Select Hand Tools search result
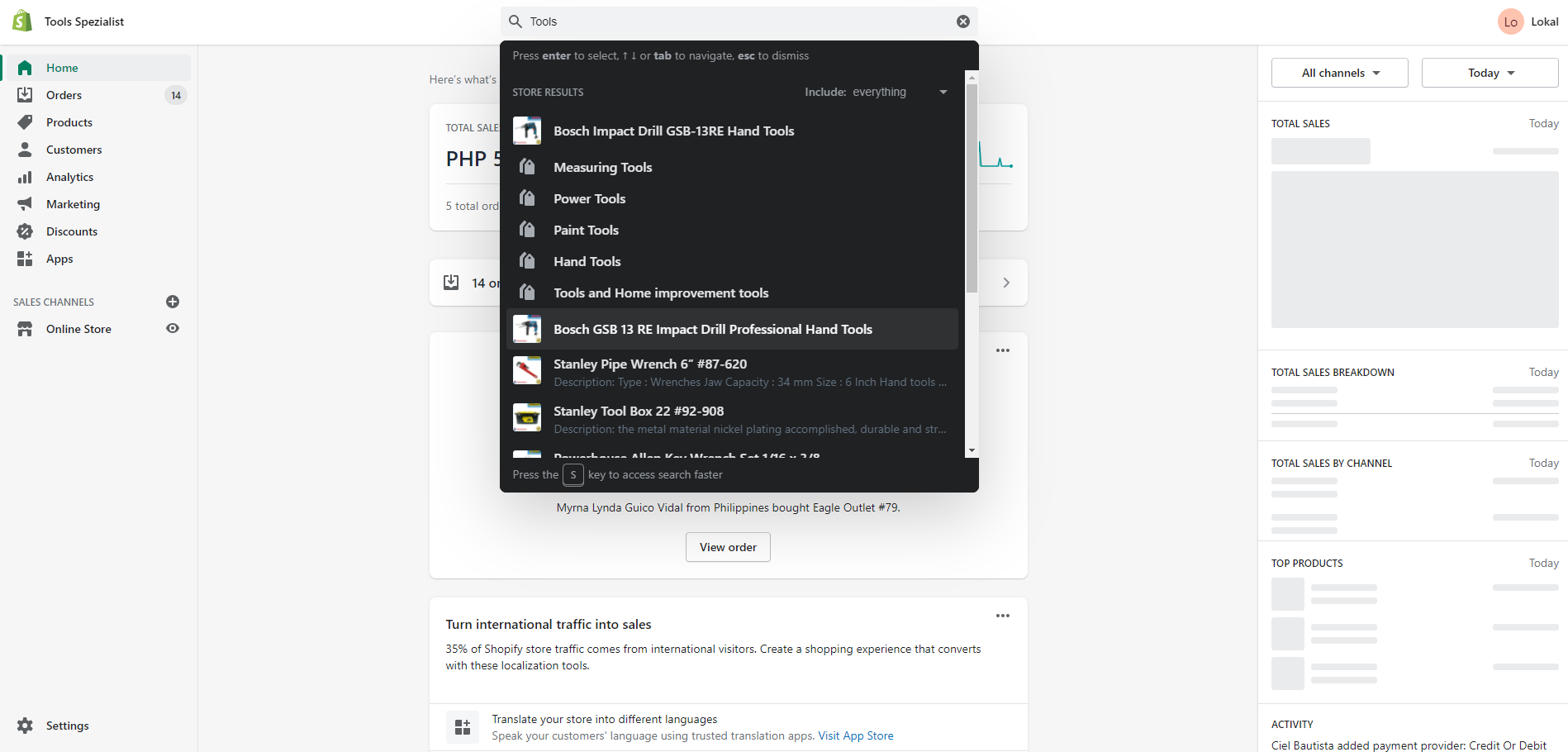Screen dimensions: 1568x752 [x=732, y=261]
